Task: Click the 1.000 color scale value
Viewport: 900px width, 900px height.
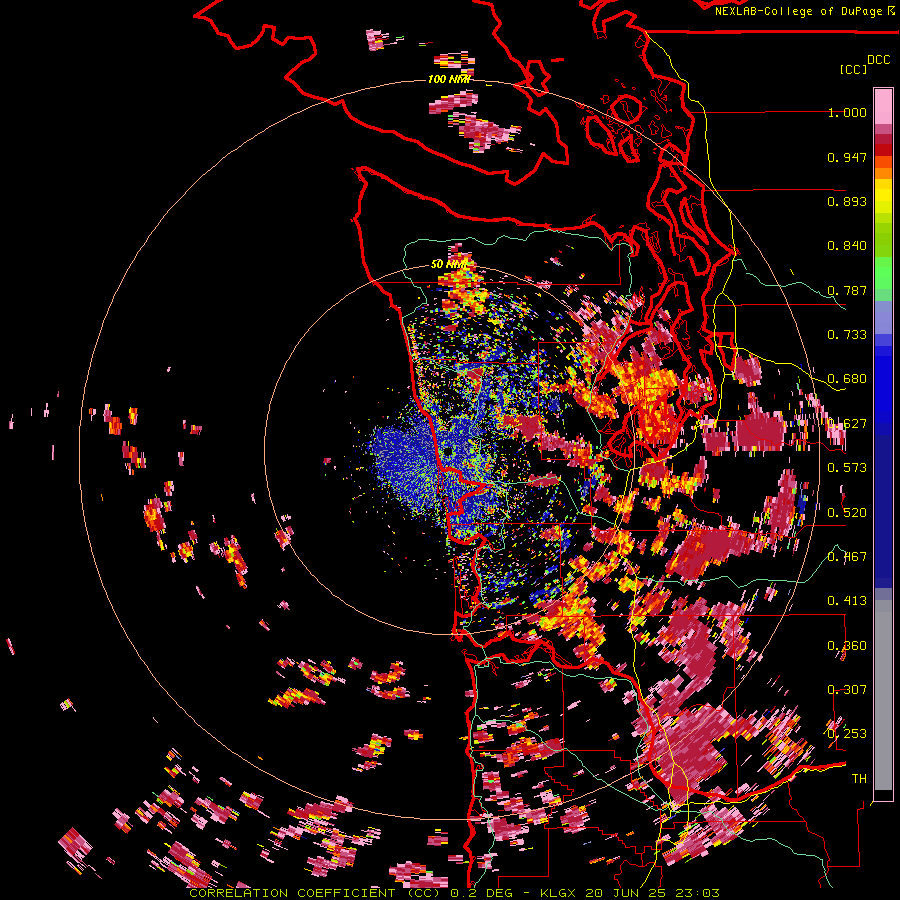Action: click(847, 112)
